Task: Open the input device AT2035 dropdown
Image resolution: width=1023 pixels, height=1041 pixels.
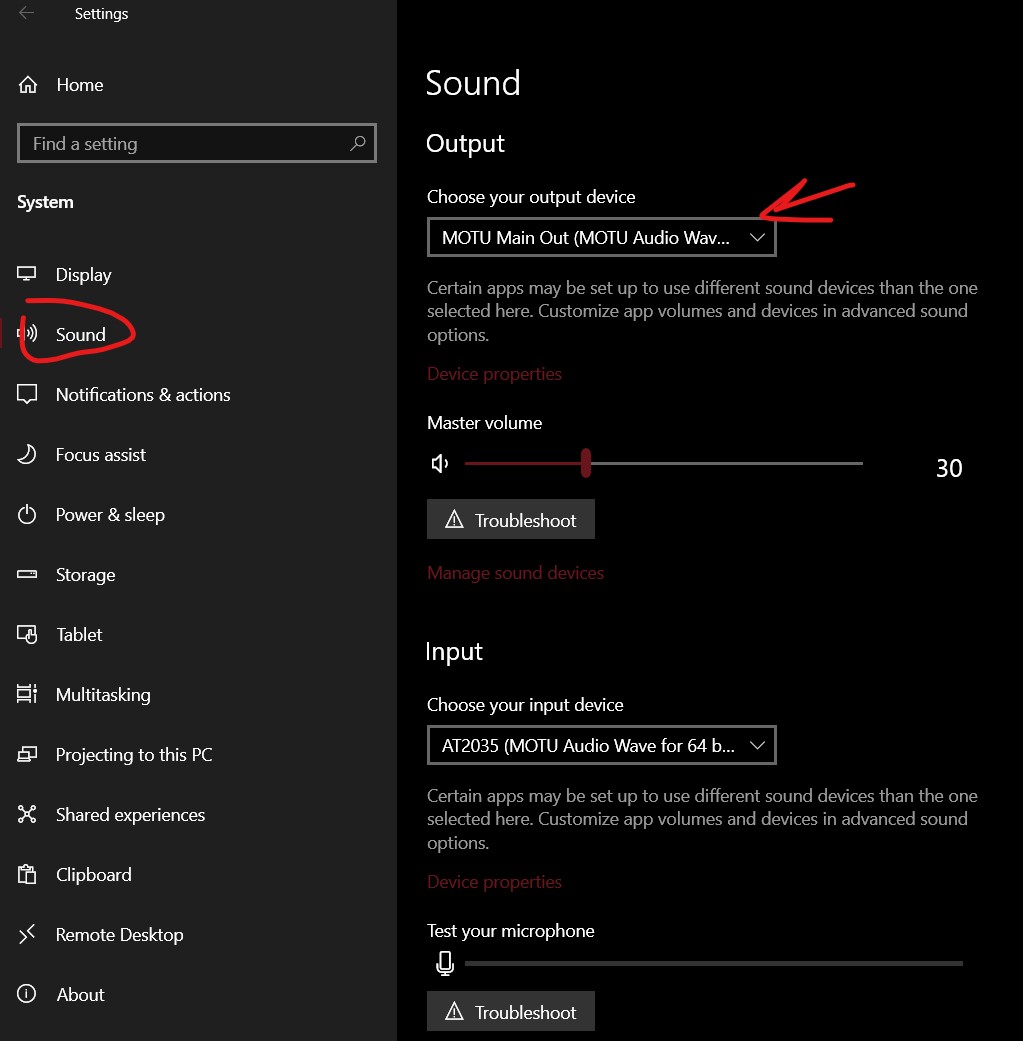Action: point(601,745)
